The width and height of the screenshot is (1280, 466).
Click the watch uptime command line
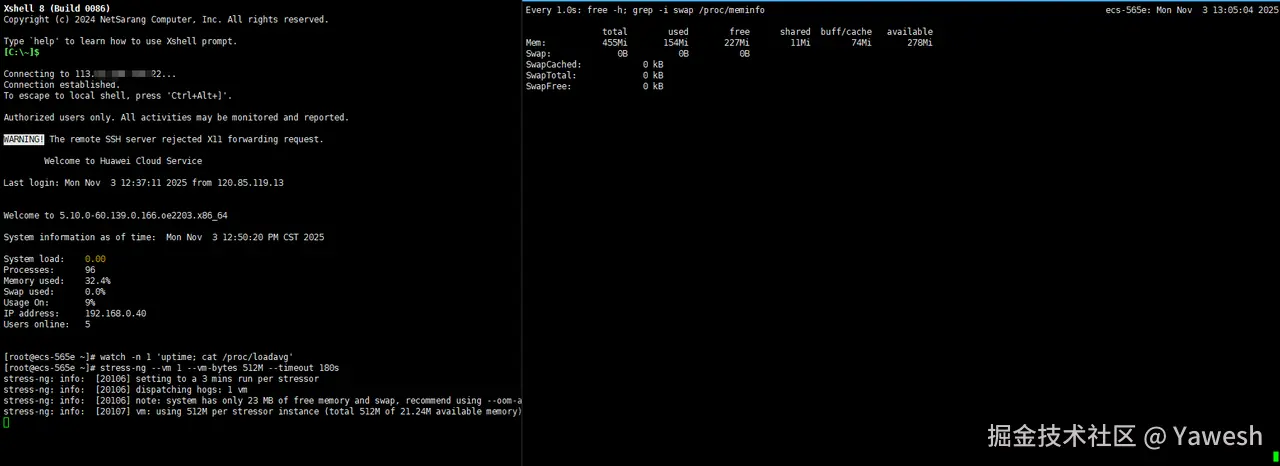(149, 357)
